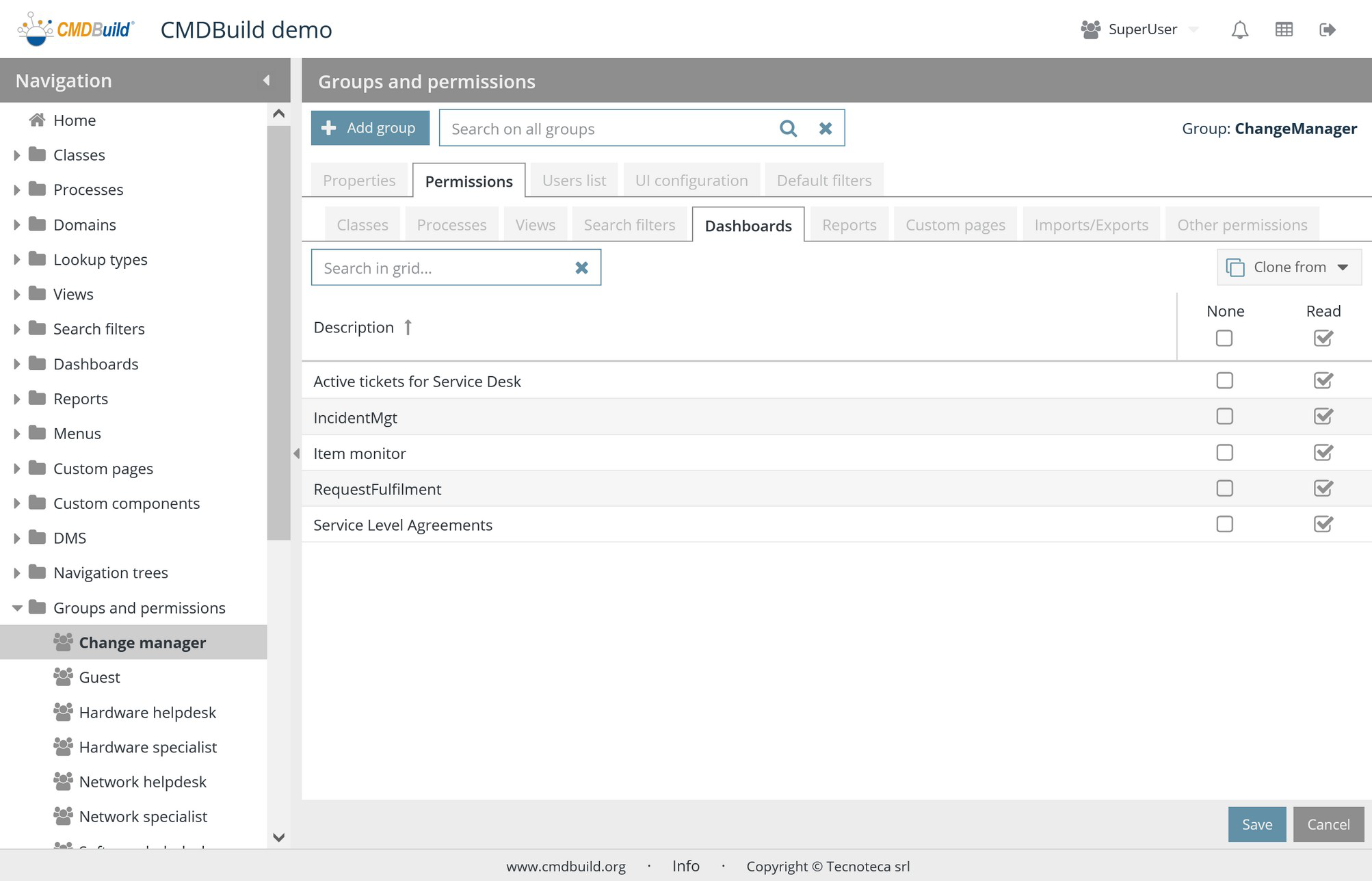Switch to the Users list tab
The image size is (1372, 881).
pos(574,181)
